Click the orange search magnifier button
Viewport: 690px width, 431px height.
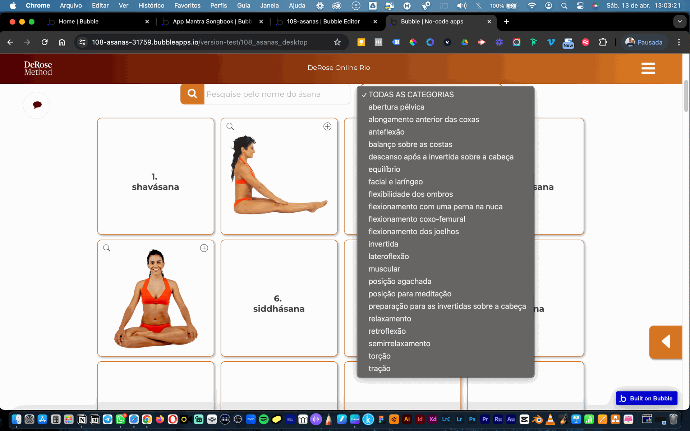tap(192, 94)
